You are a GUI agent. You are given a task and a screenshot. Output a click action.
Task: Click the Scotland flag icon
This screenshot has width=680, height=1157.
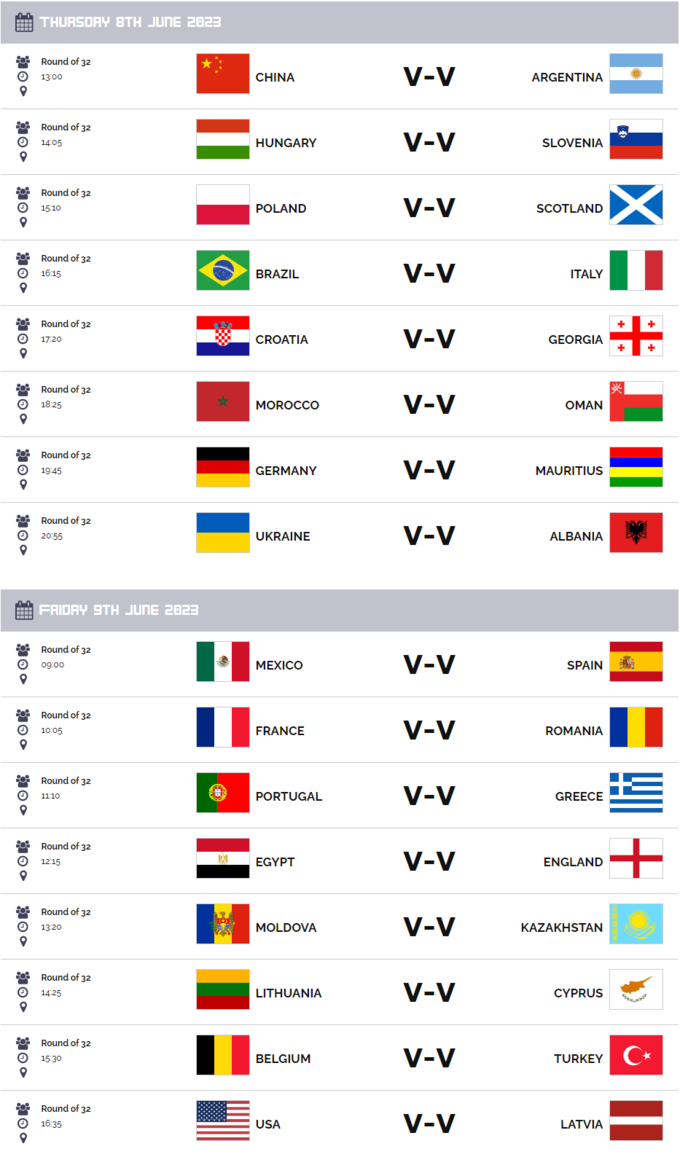click(636, 205)
